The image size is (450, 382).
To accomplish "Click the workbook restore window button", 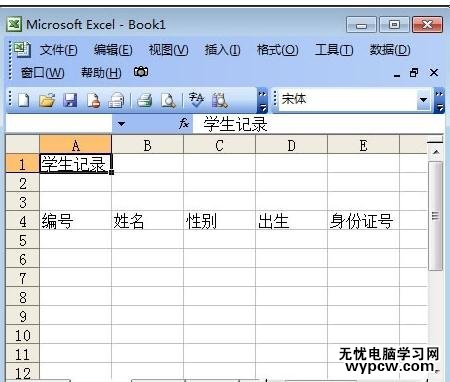I will [414, 72].
